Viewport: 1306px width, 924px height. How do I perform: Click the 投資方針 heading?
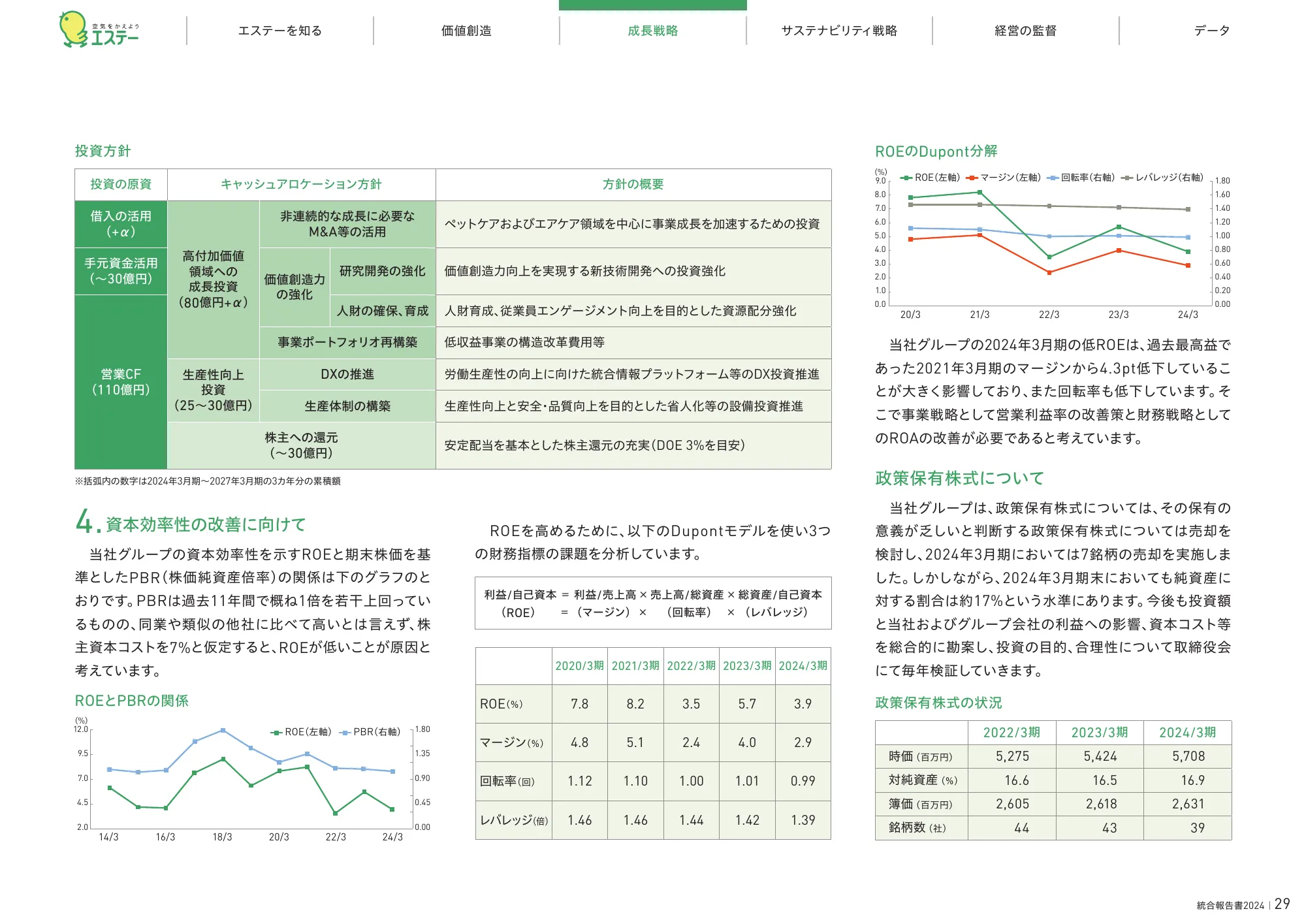click(x=103, y=151)
